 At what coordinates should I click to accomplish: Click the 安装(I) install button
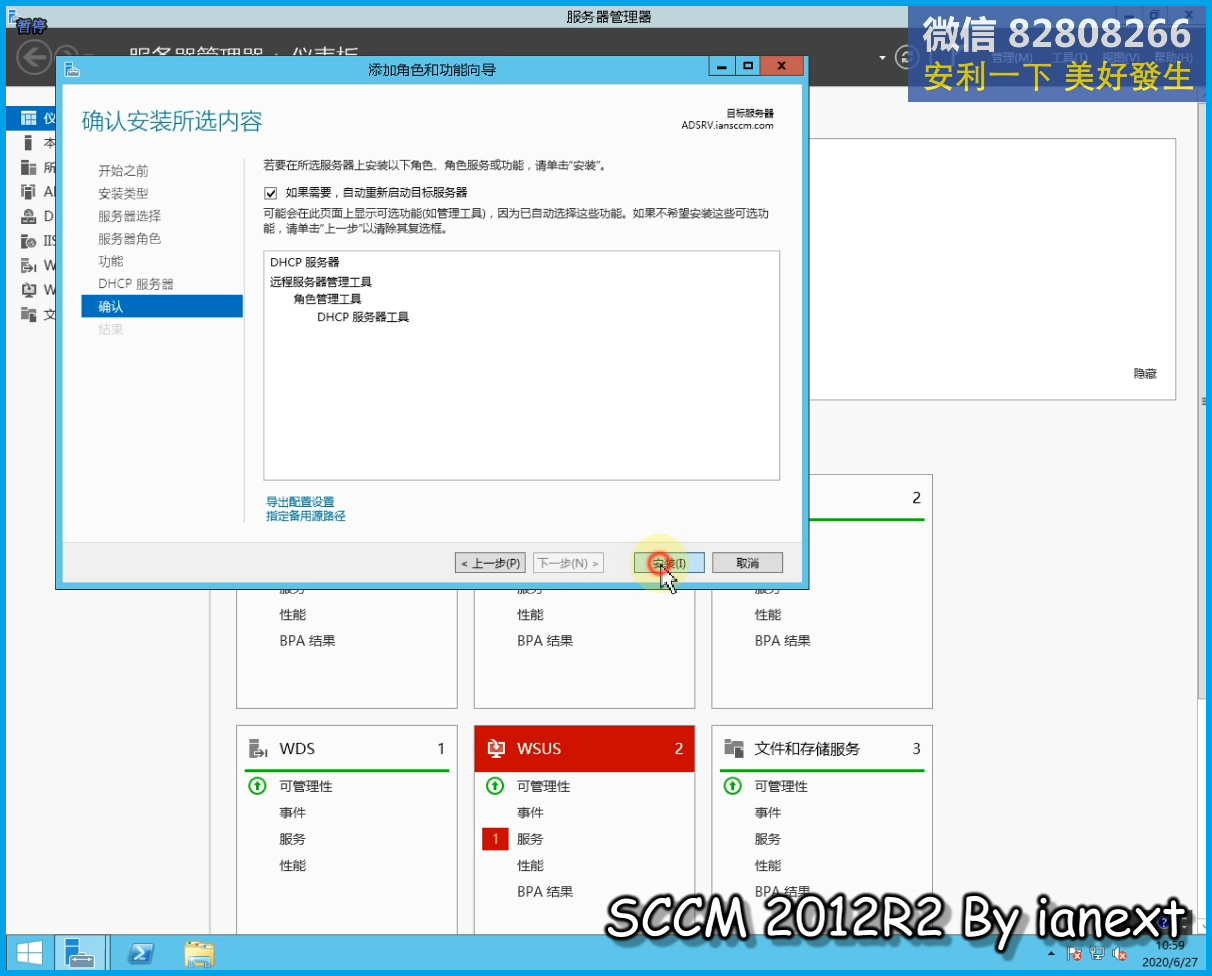[x=669, y=563]
